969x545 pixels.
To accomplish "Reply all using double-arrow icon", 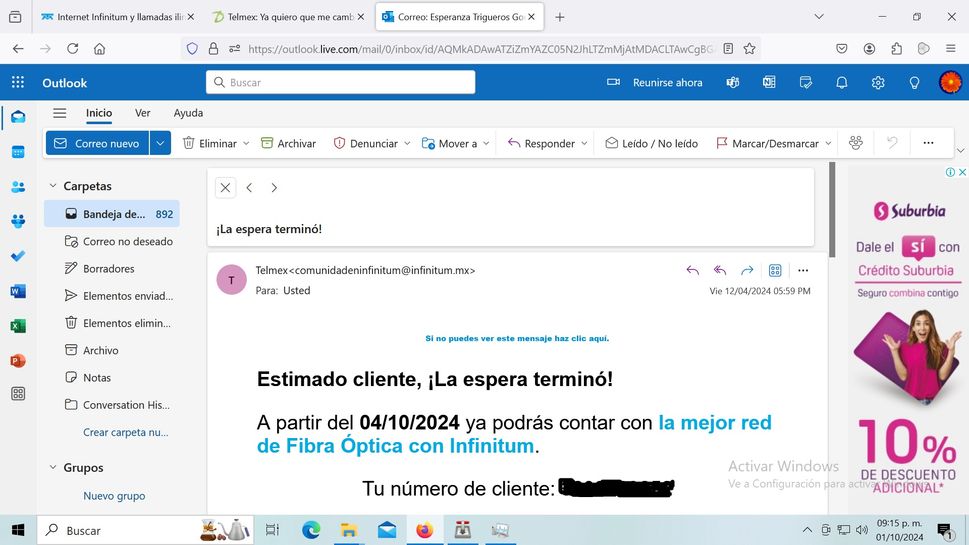I will pos(720,270).
